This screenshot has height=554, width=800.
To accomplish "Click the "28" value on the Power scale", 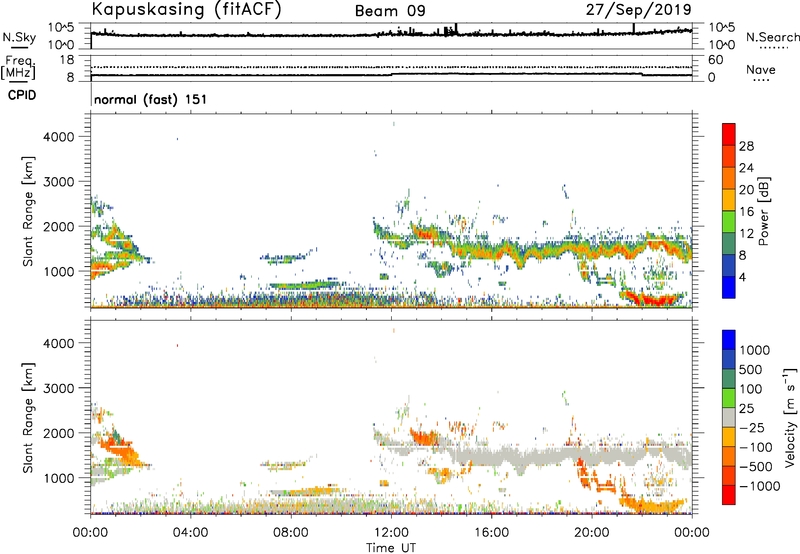I will click(746, 146).
